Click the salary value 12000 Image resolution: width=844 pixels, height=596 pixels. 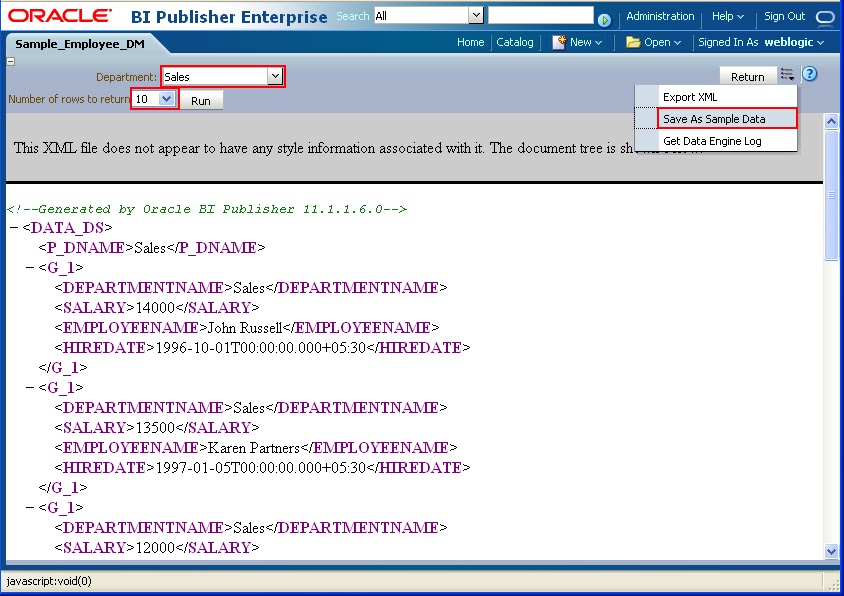[156, 548]
